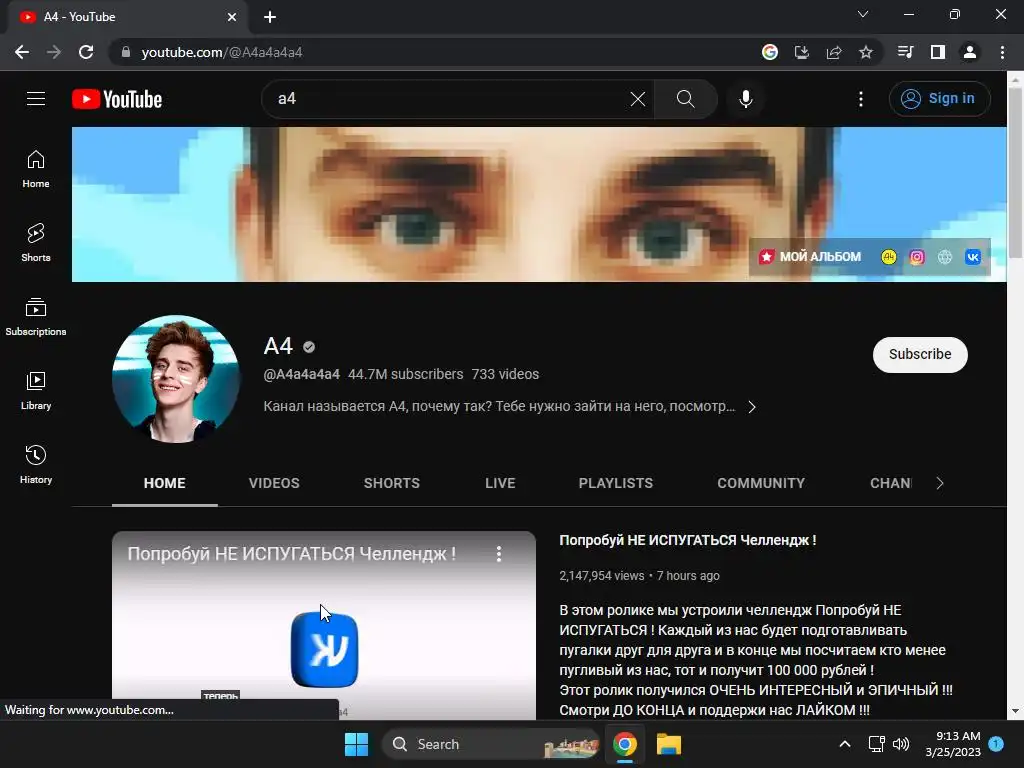This screenshot has width=1024, height=768.
Task: Open VK link on channel banner
Action: (x=972, y=257)
